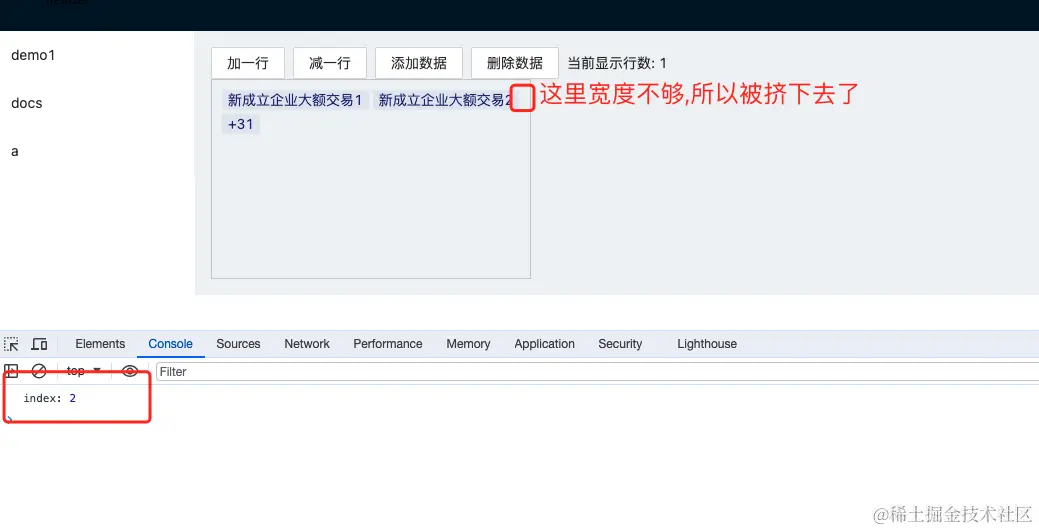Open the 'top' JavaScript context dropdown

tap(83, 371)
